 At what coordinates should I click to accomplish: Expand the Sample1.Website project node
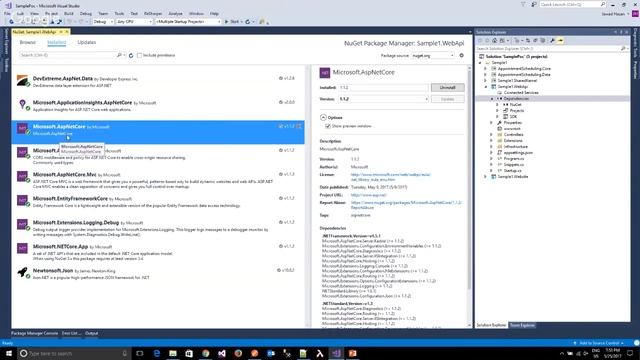(486, 177)
